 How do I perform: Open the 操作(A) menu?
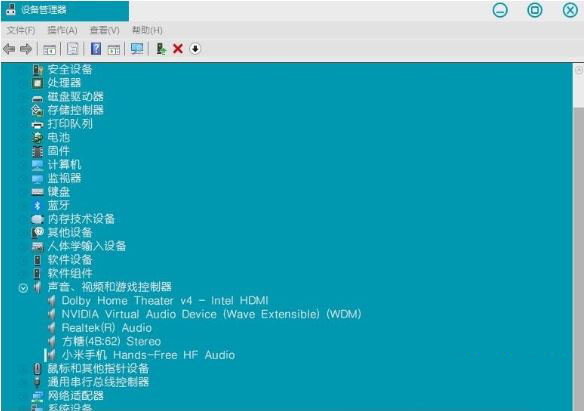coord(63,30)
